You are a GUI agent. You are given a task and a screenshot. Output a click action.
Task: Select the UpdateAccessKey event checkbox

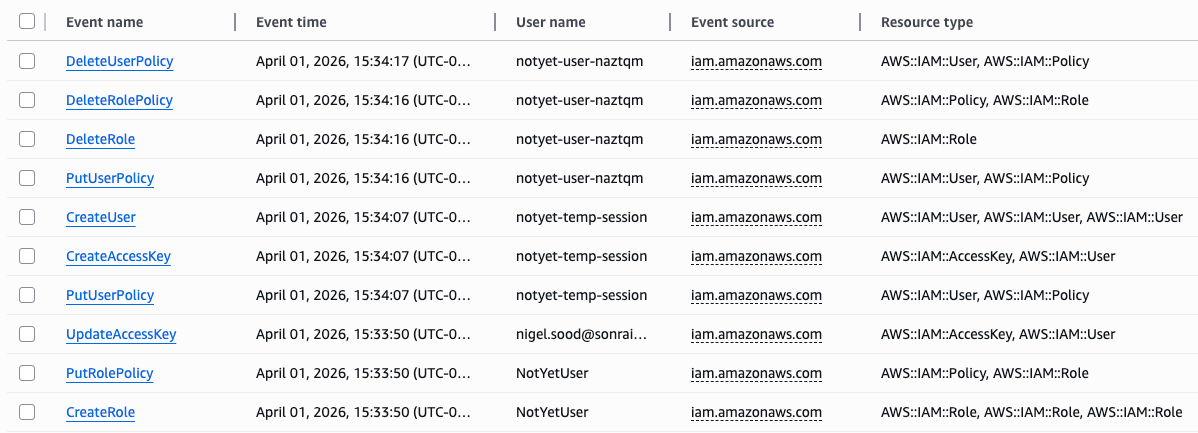(x=27, y=334)
